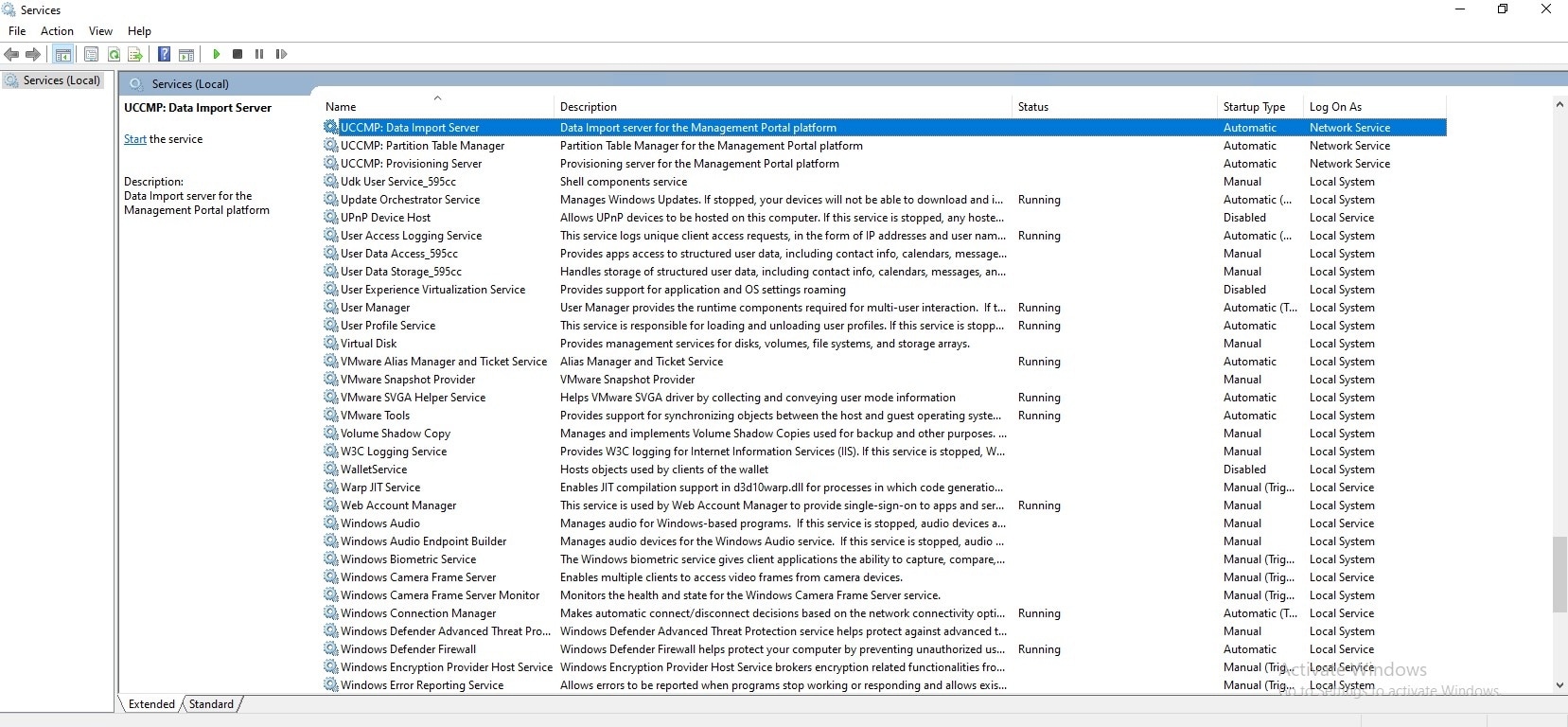Sort the list by the Name column header

coord(437,107)
